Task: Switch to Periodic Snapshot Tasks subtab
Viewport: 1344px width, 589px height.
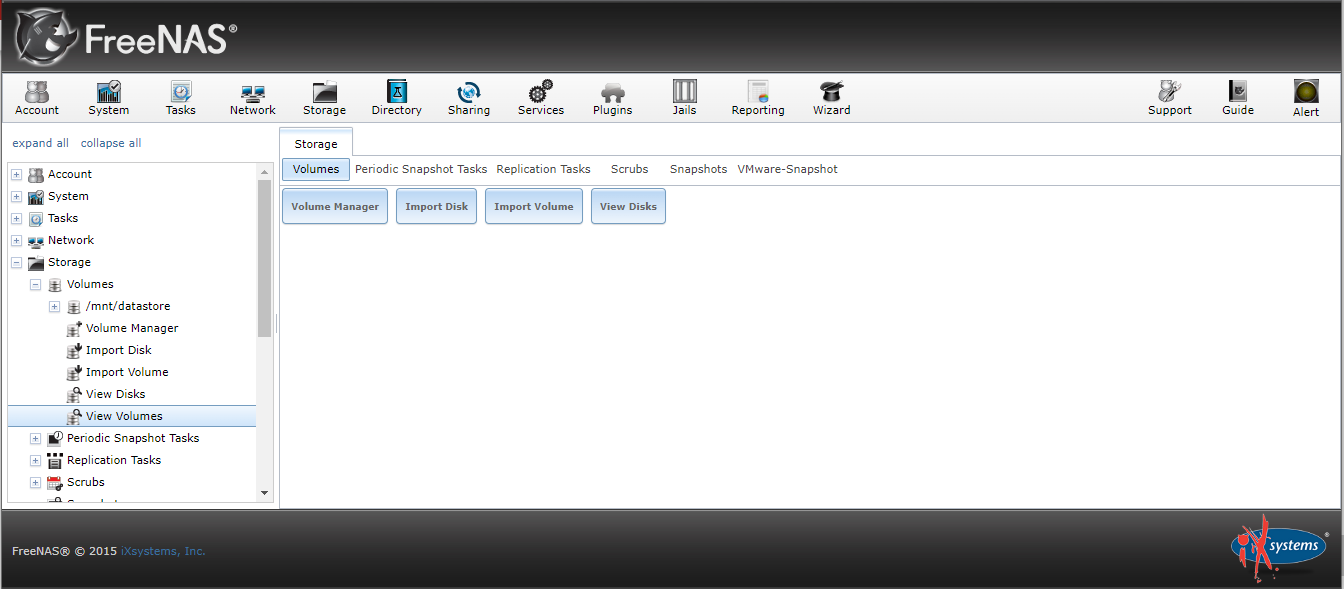Action: [421, 169]
